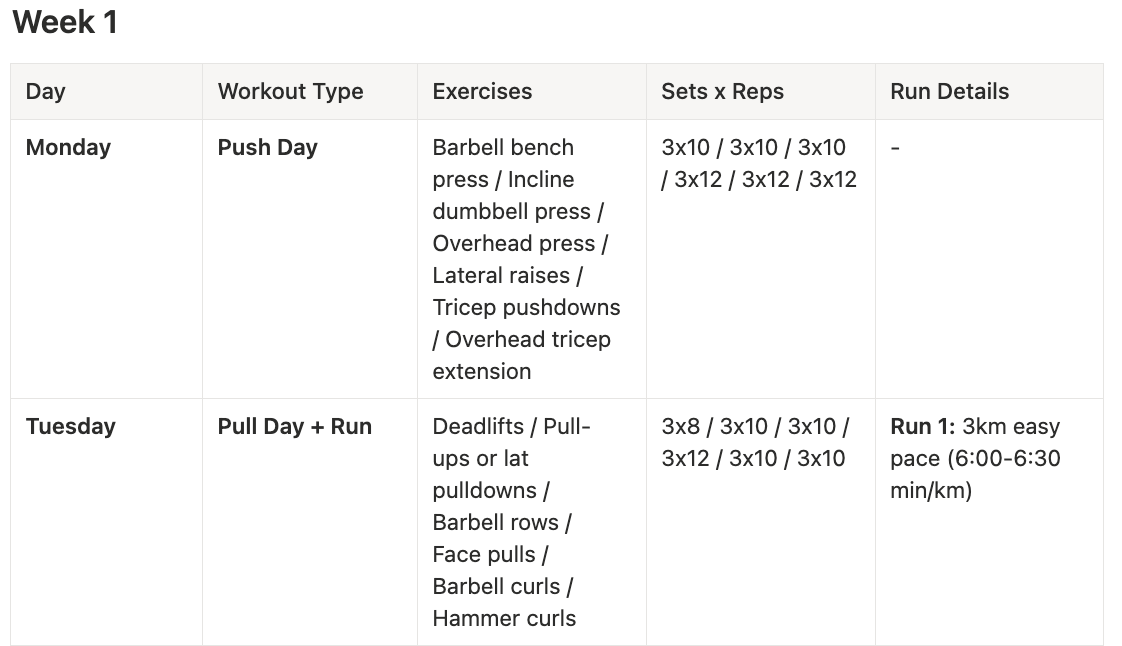Screen dimensions: 1122x646
Task: Place cursor on Hammer curls text
Action: (x=504, y=619)
